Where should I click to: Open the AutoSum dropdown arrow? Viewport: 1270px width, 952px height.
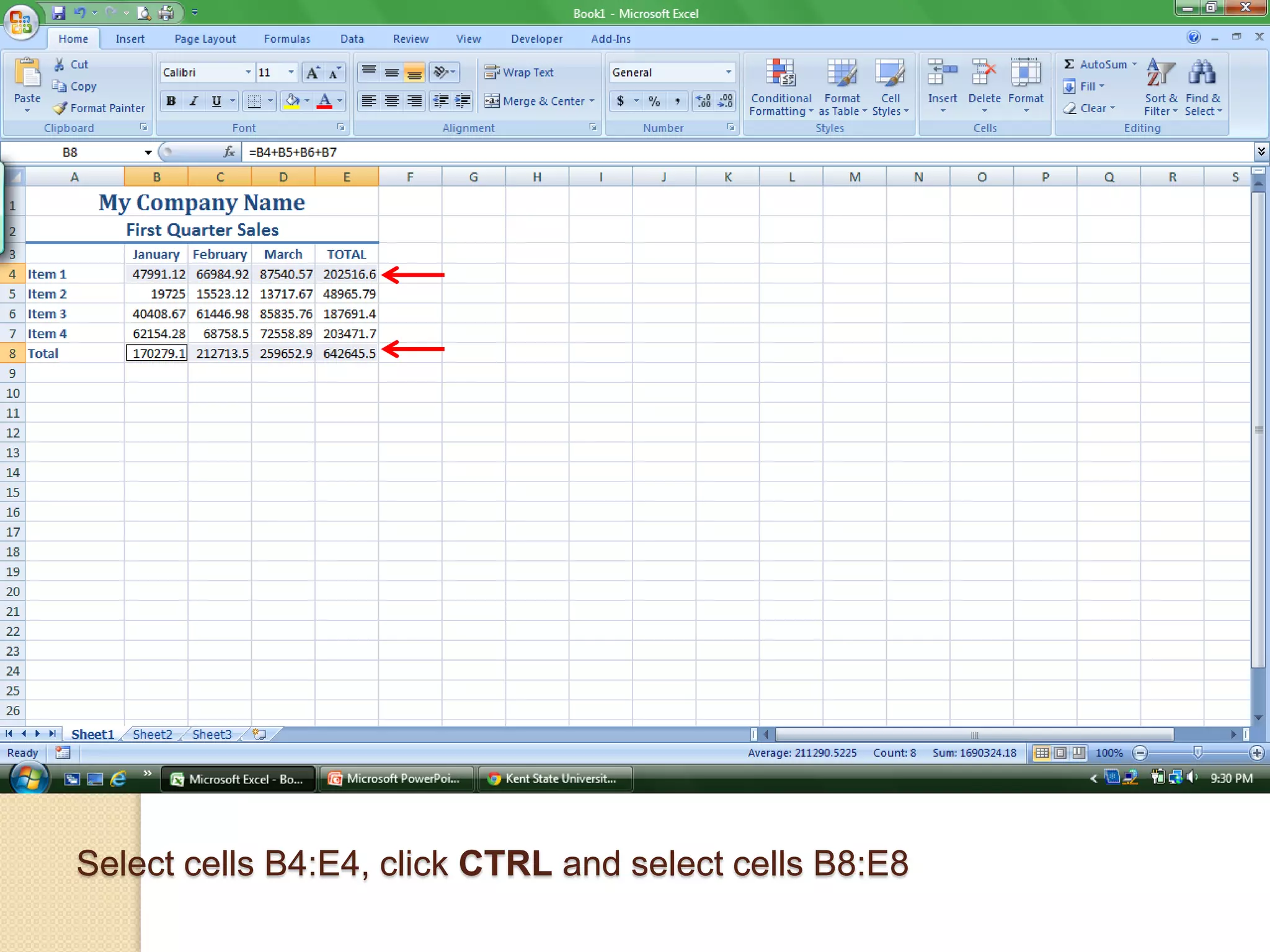pos(1134,64)
